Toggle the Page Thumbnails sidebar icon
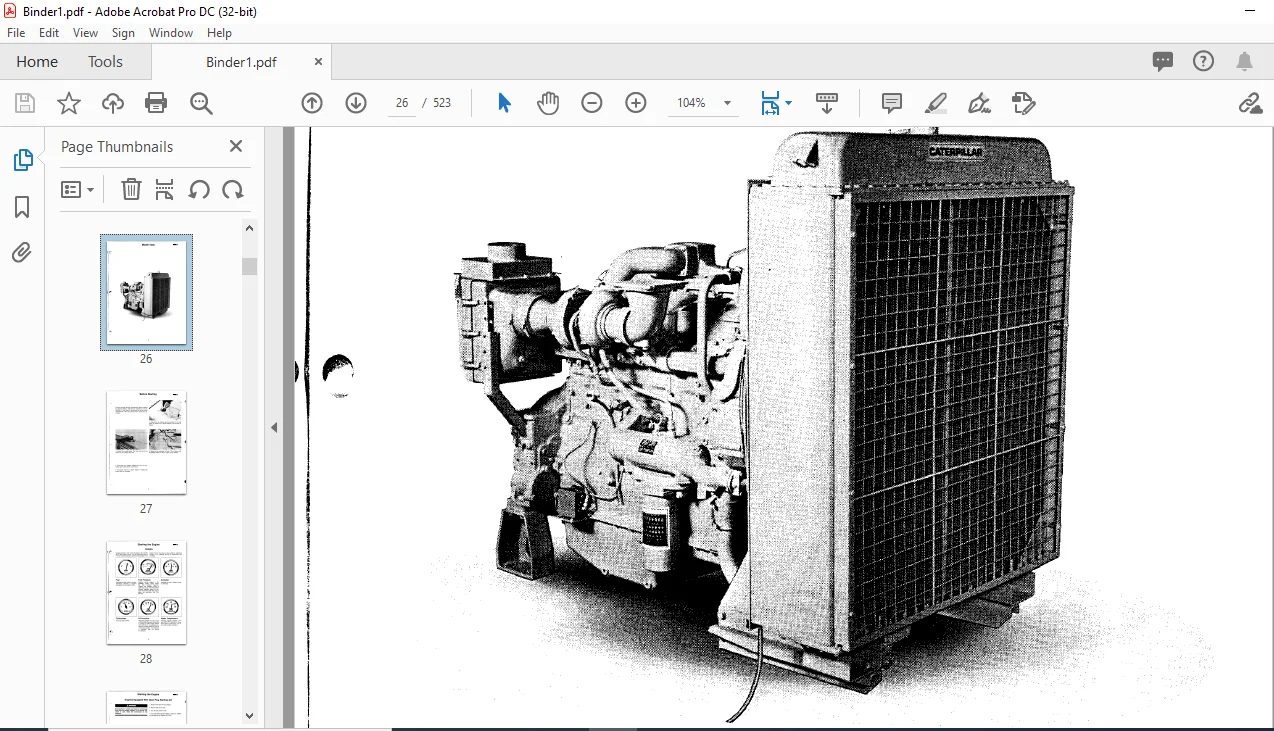The height and width of the screenshot is (731, 1274). [22, 160]
